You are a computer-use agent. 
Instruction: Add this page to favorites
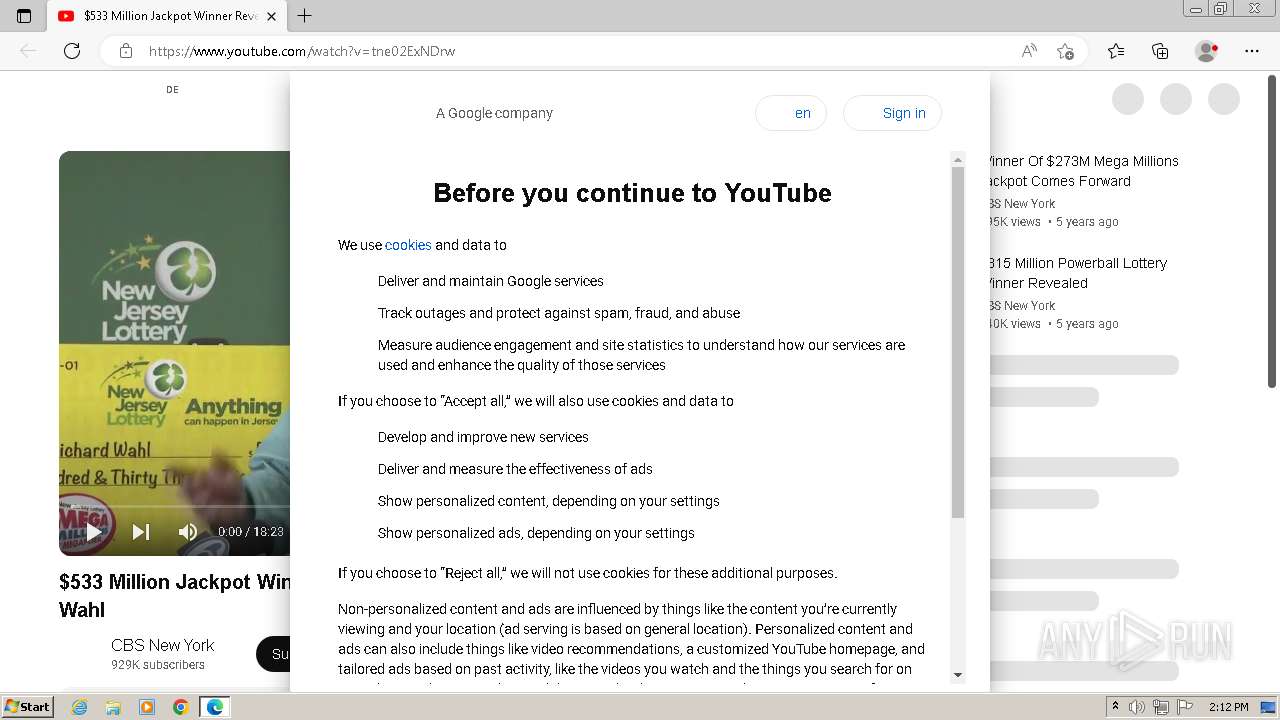tap(1065, 51)
